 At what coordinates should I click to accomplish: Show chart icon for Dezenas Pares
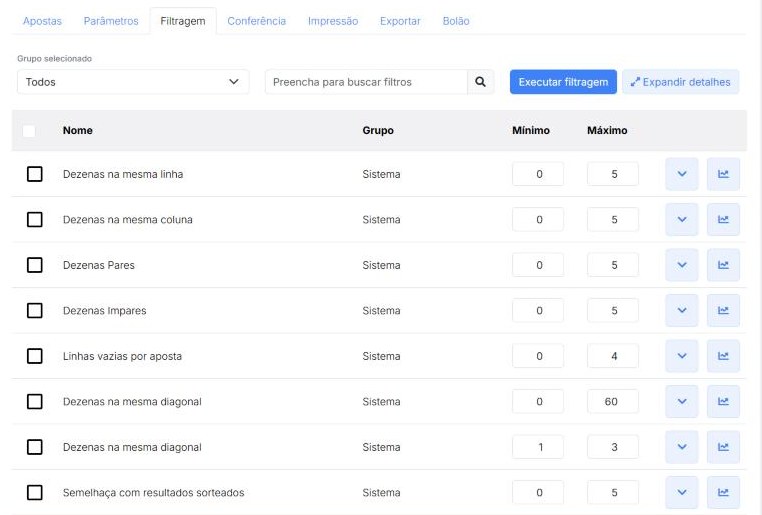723,265
